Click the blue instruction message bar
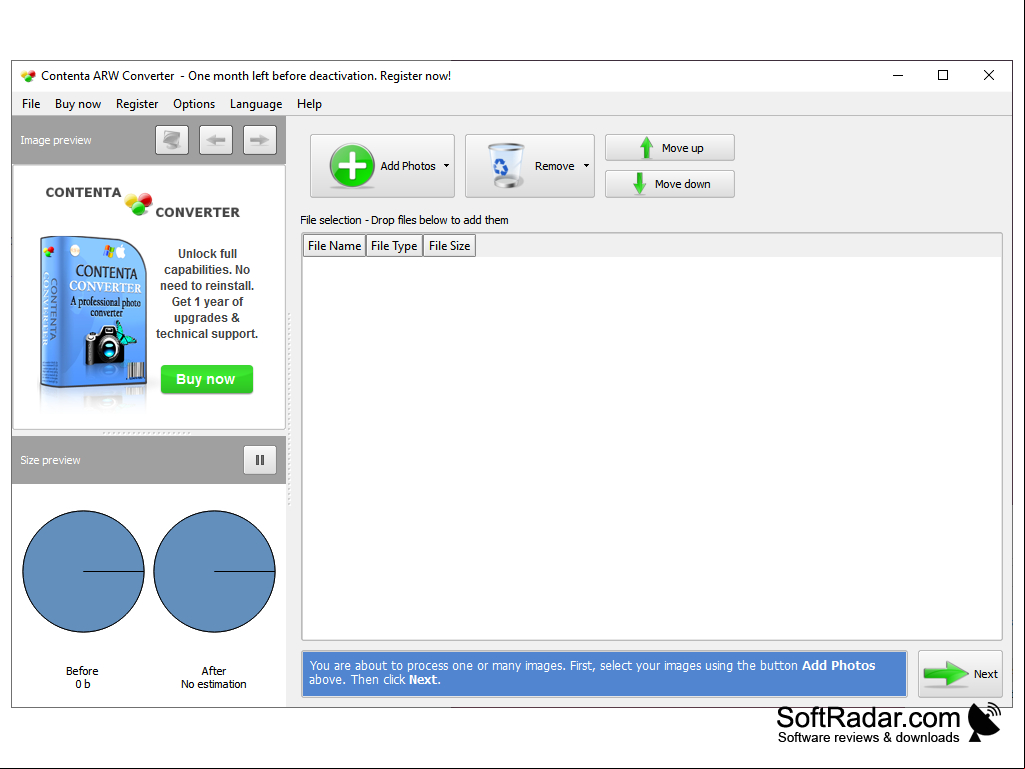The width and height of the screenshot is (1025, 769). [x=605, y=674]
